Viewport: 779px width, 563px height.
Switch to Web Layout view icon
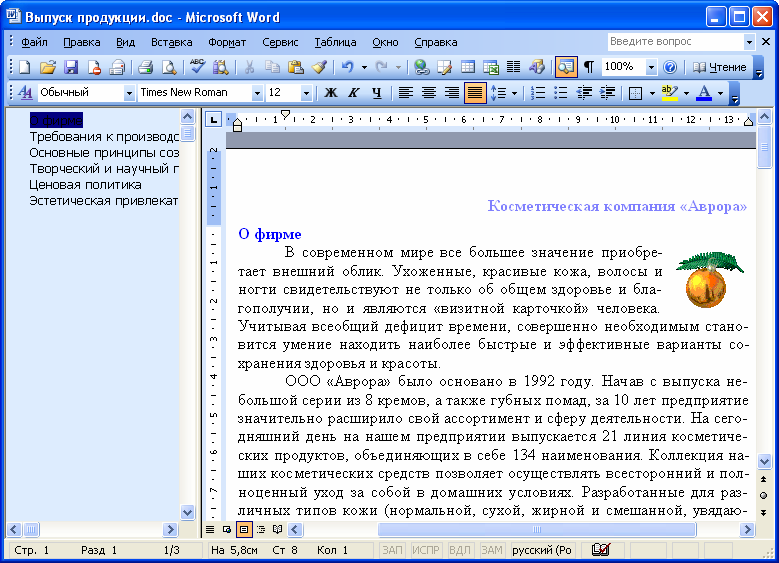[227, 529]
